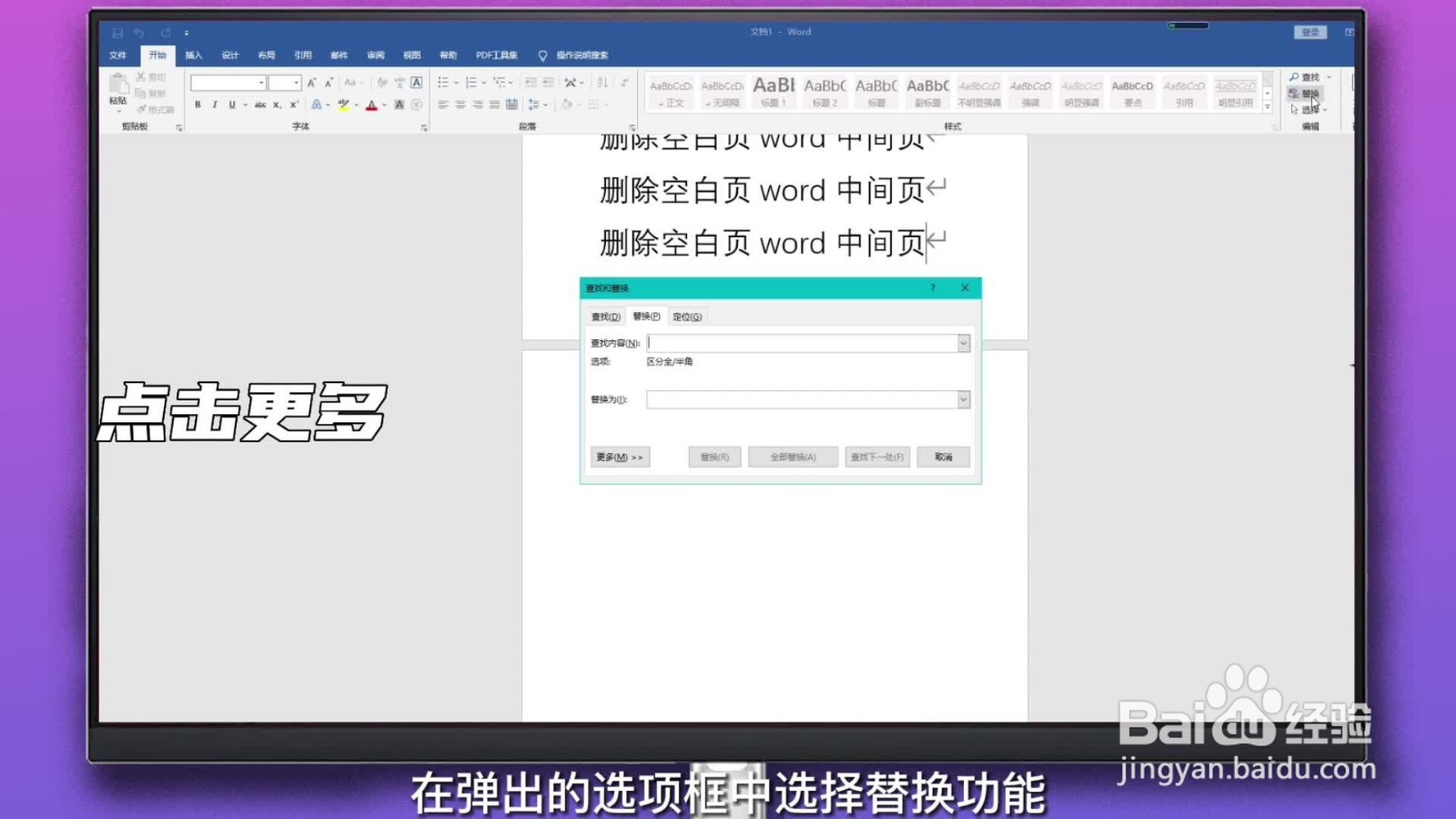The height and width of the screenshot is (819, 1456).
Task: Expand the 查找内容 history dropdown
Action: click(x=964, y=343)
